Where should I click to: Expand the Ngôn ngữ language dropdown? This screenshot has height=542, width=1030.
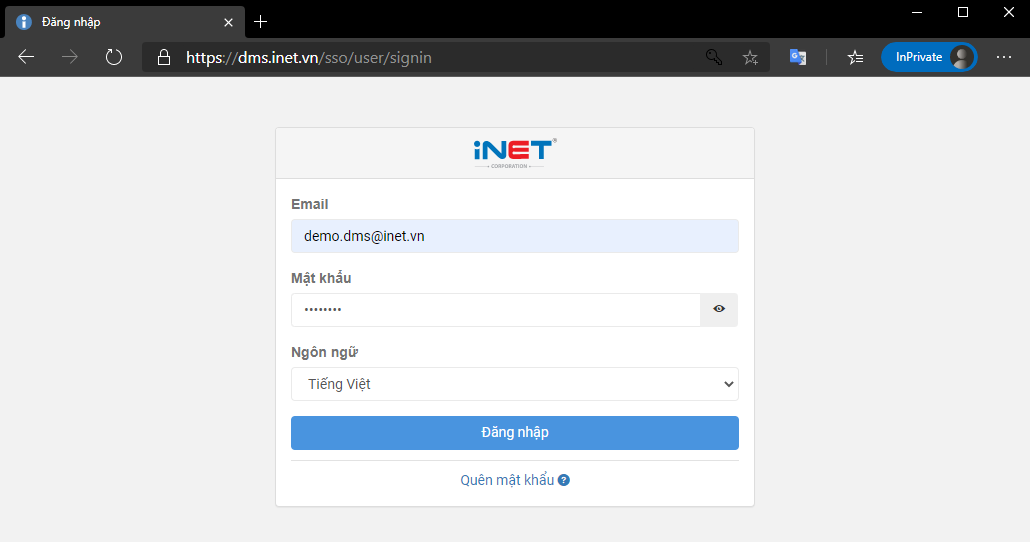pos(515,384)
